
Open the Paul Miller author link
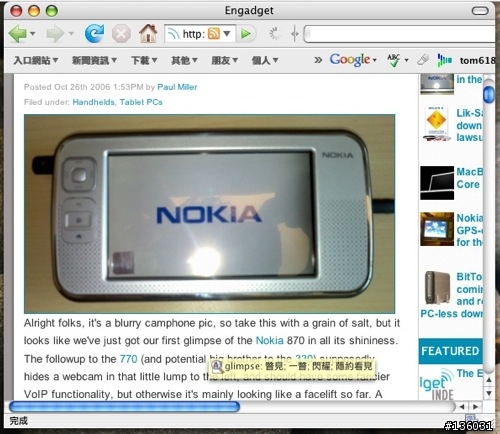(177, 87)
